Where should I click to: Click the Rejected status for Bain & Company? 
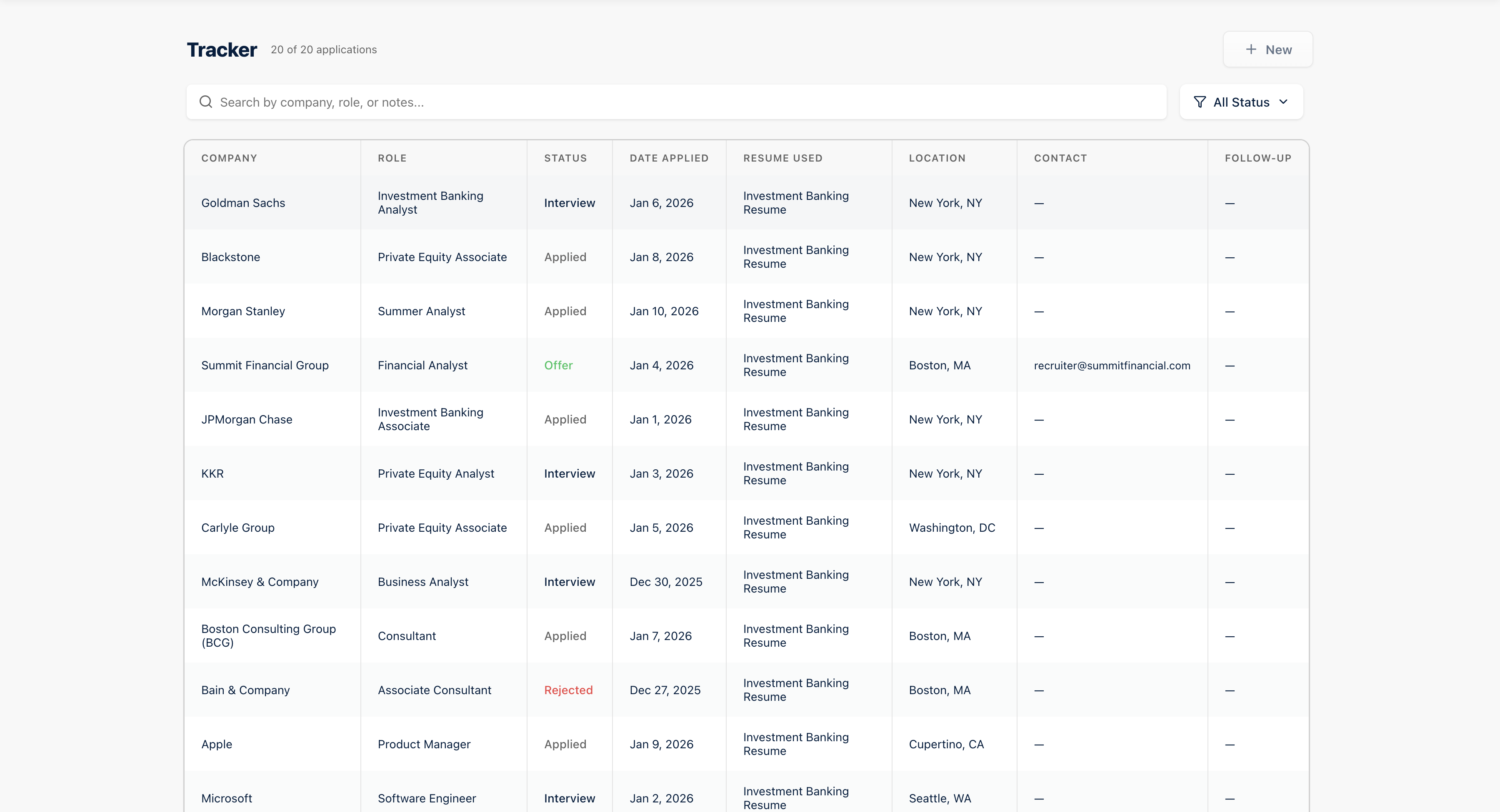click(568, 690)
